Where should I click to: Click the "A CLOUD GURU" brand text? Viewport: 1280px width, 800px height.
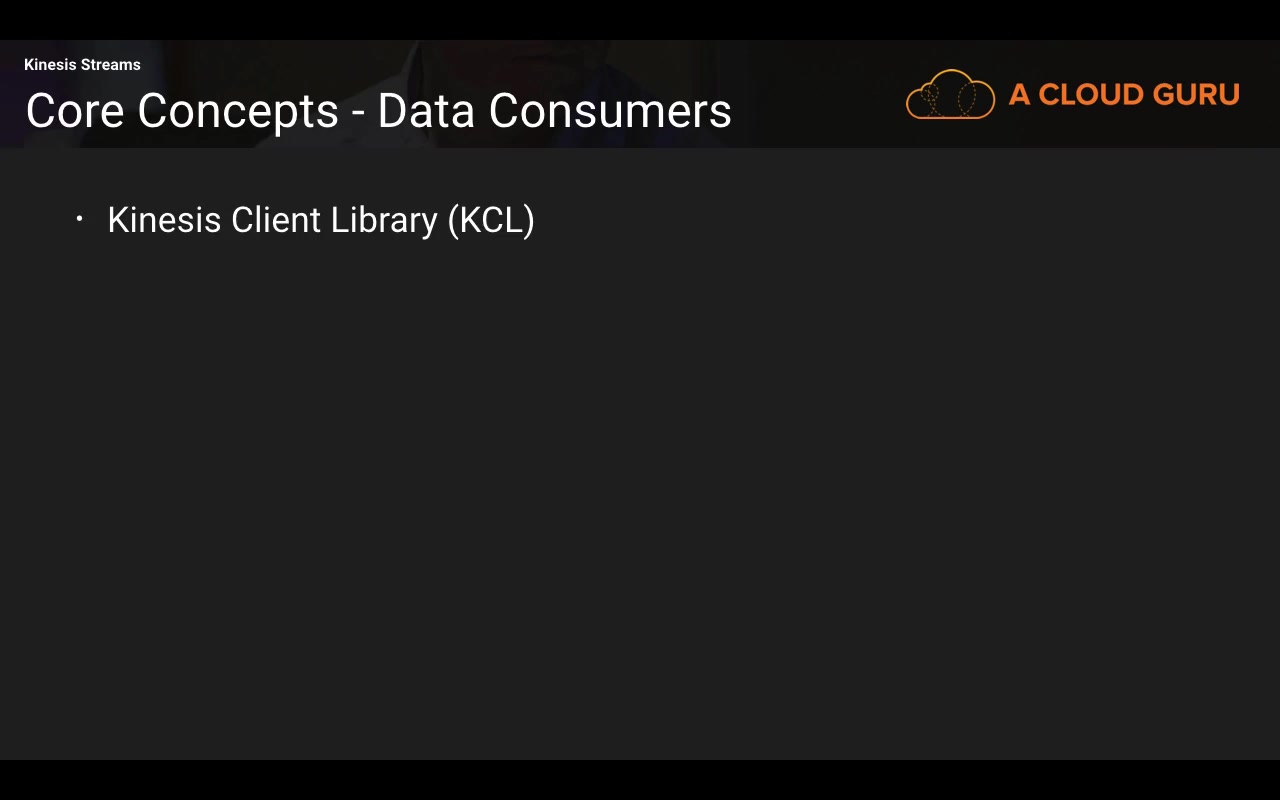click(1124, 95)
